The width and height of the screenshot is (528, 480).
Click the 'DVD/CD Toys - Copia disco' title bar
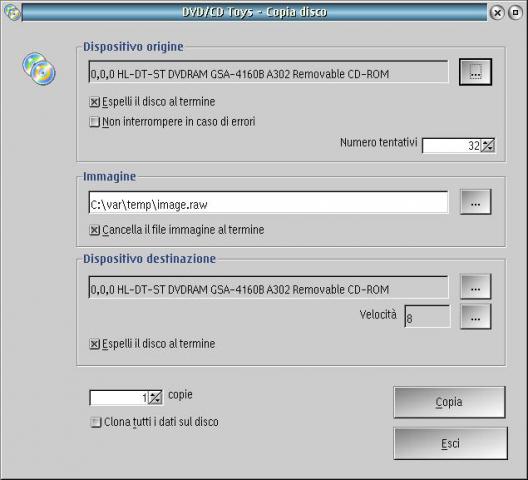(x=254, y=12)
